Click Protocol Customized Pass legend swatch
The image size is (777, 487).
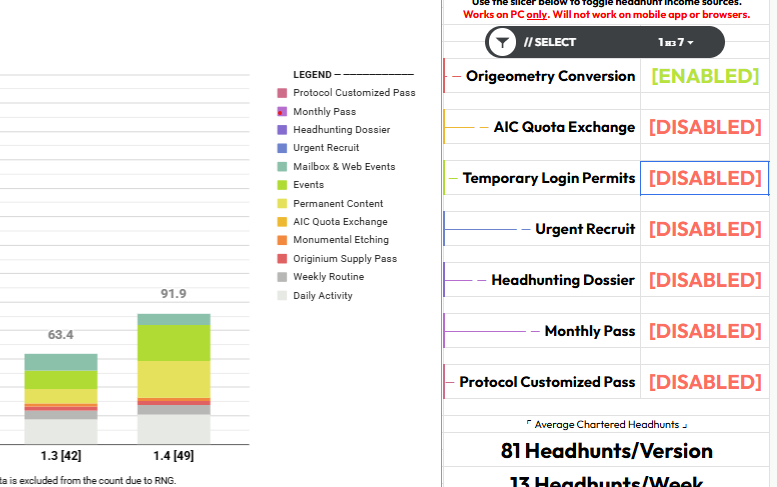click(x=282, y=93)
